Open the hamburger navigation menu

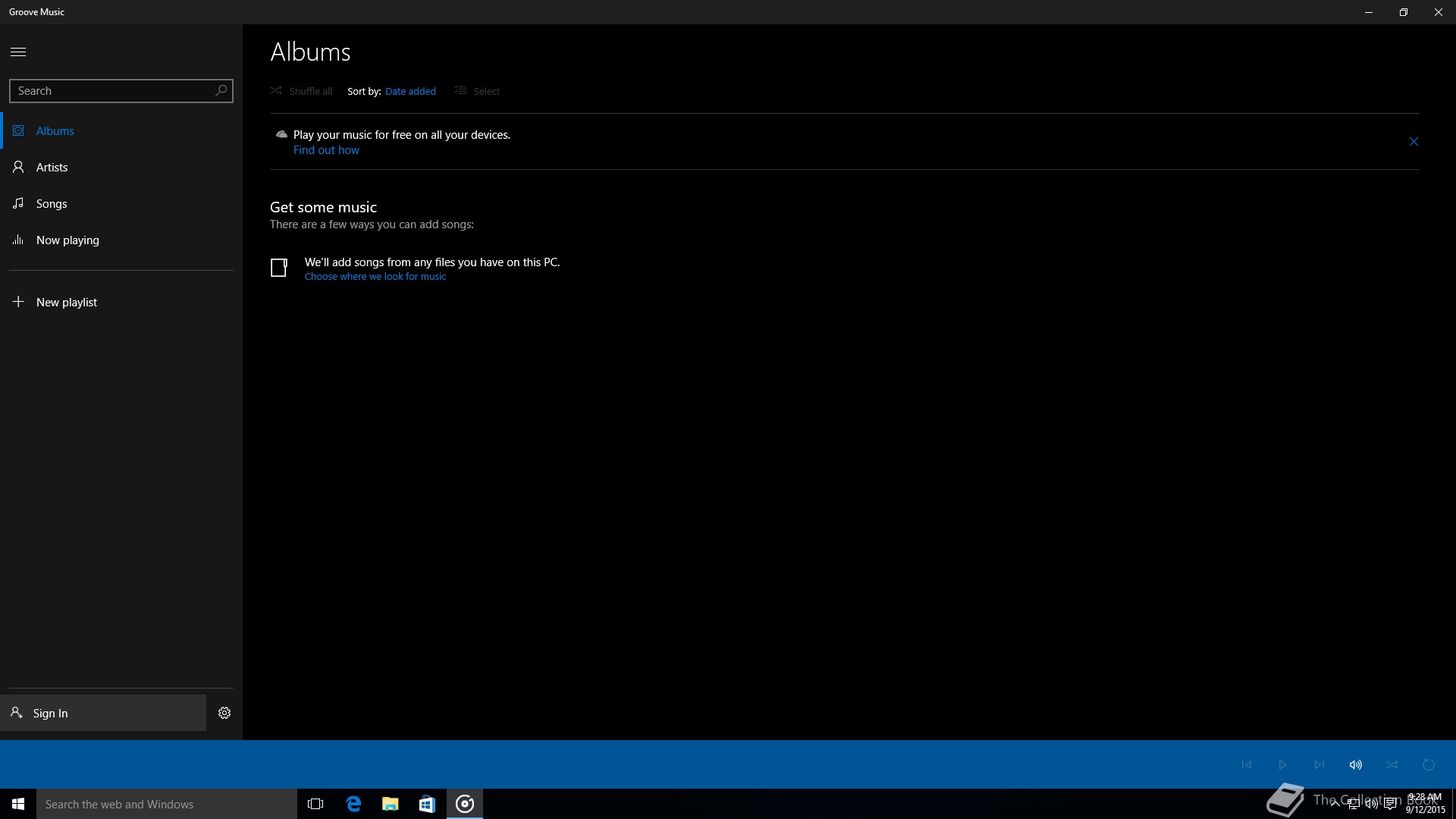[18, 52]
